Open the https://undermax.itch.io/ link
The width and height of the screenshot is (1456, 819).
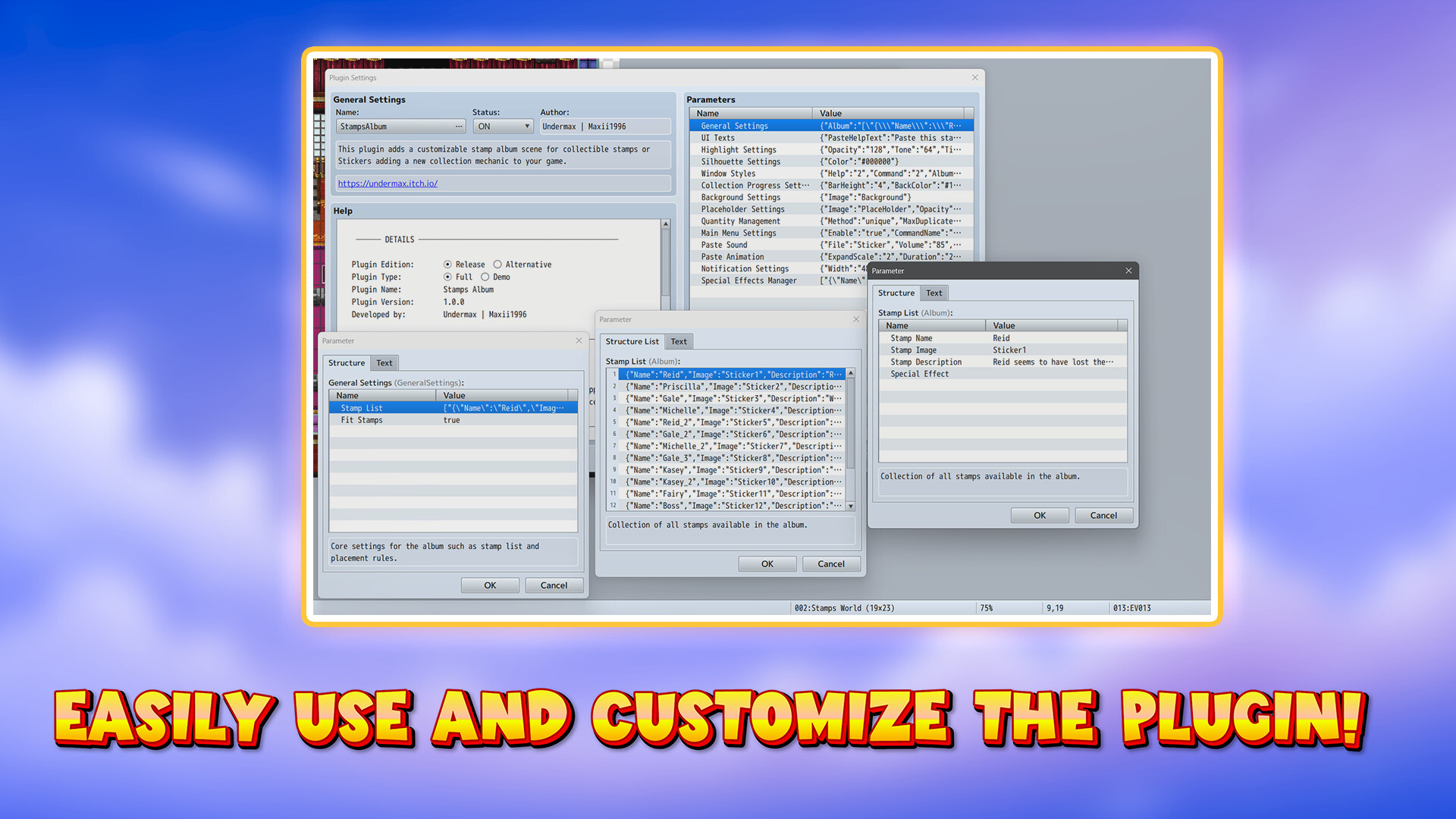[388, 183]
